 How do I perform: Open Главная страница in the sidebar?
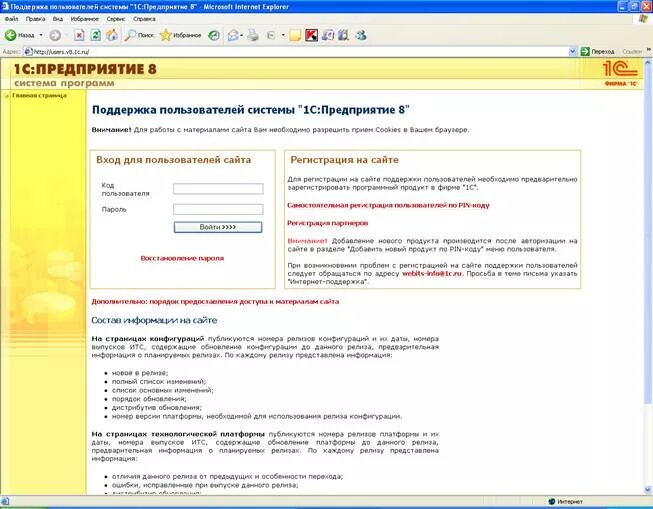tap(39, 95)
